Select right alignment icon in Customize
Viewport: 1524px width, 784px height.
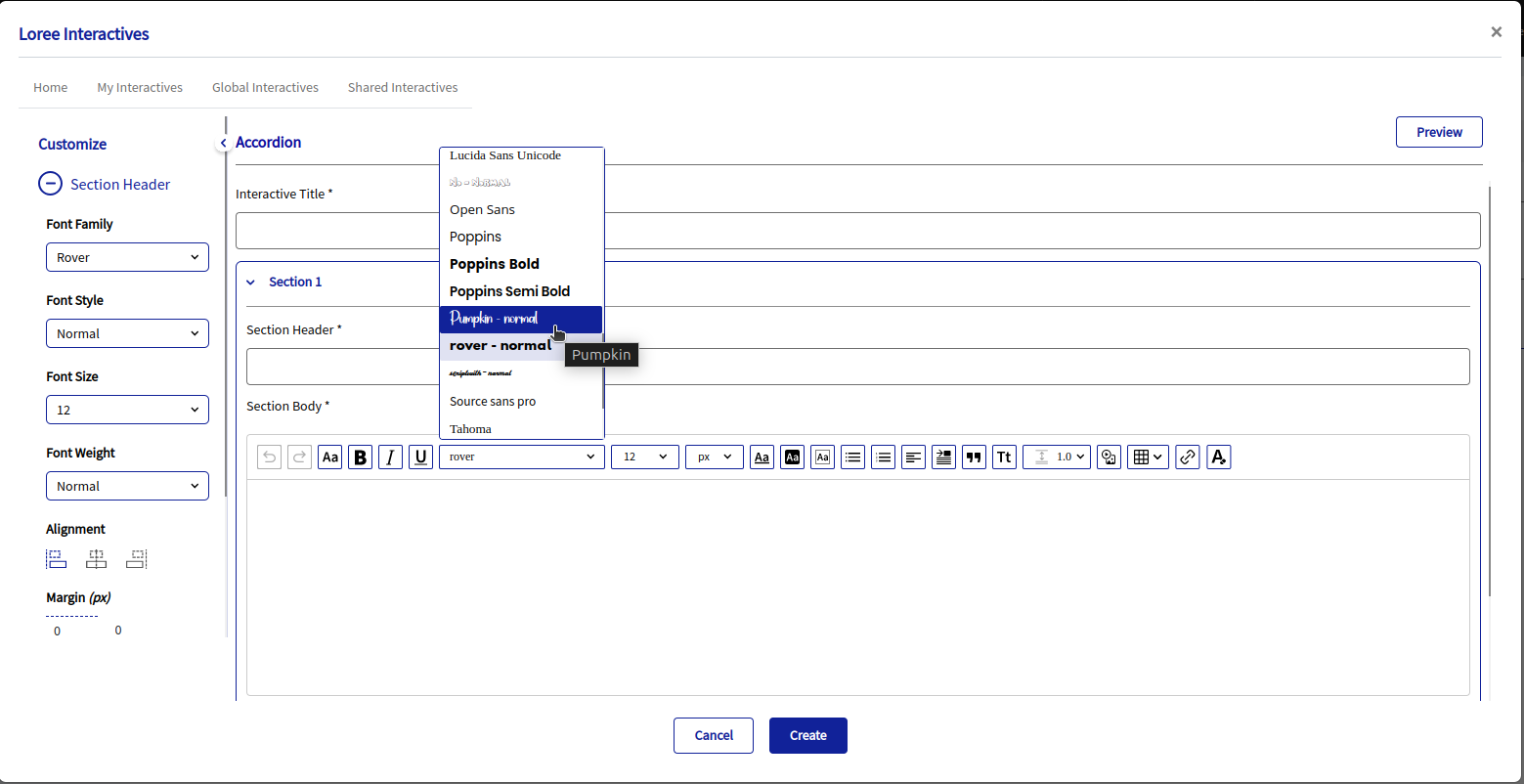[x=137, y=559]
